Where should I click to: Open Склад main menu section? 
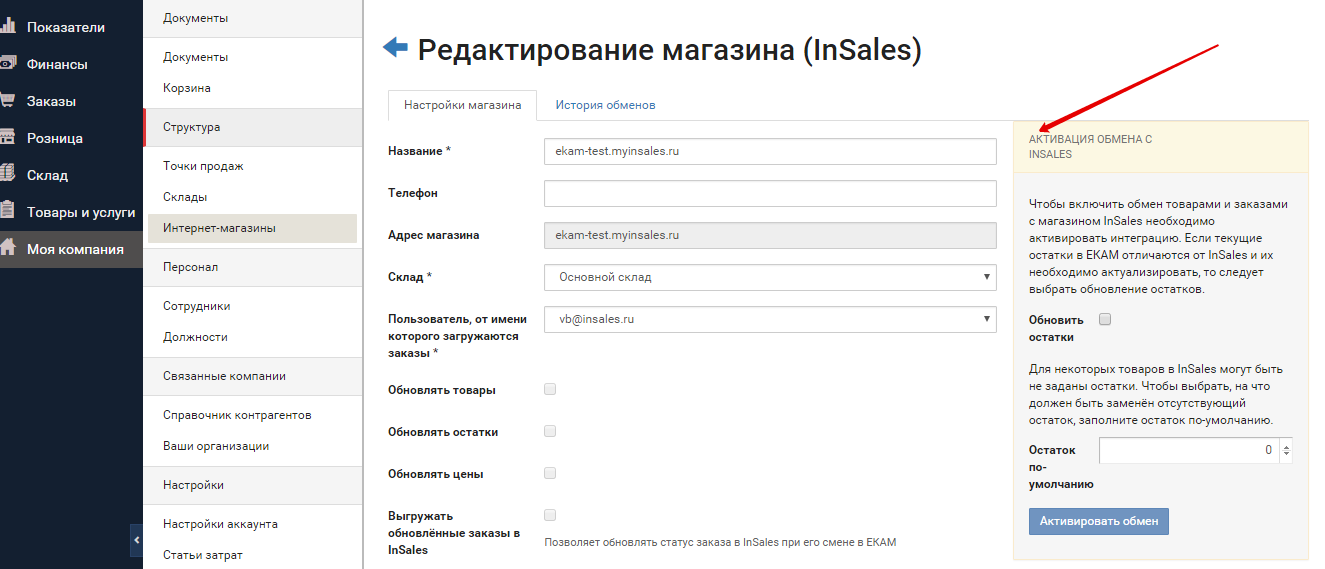47,175
